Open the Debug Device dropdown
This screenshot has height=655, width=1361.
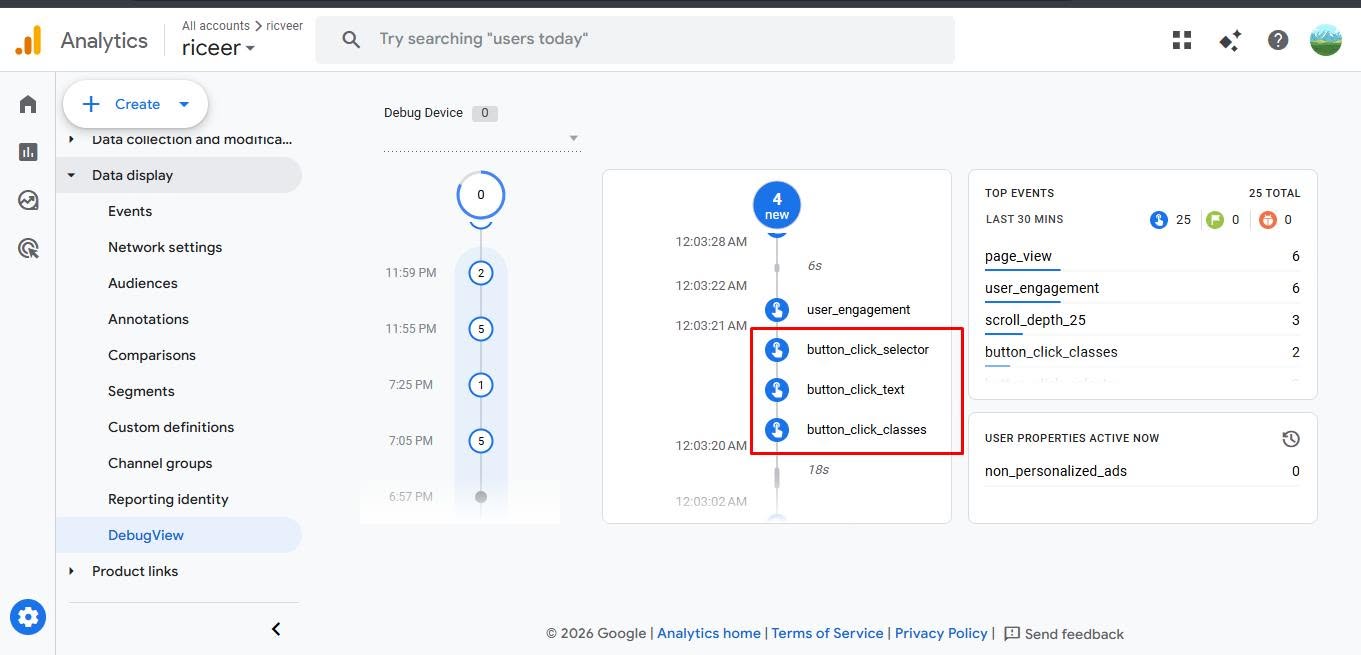click(x=482, y=138)
